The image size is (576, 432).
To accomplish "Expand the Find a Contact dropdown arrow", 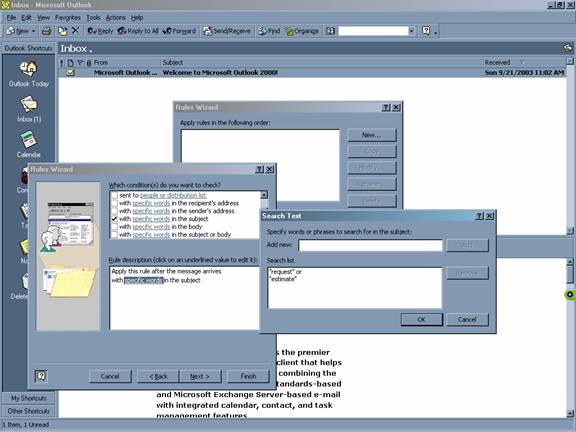I will 412,31.
